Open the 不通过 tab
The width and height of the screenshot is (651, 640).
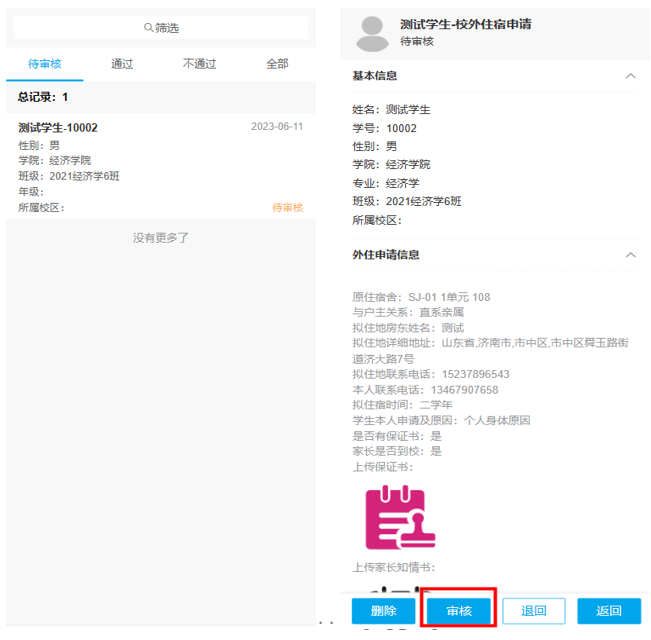(199, 64)
